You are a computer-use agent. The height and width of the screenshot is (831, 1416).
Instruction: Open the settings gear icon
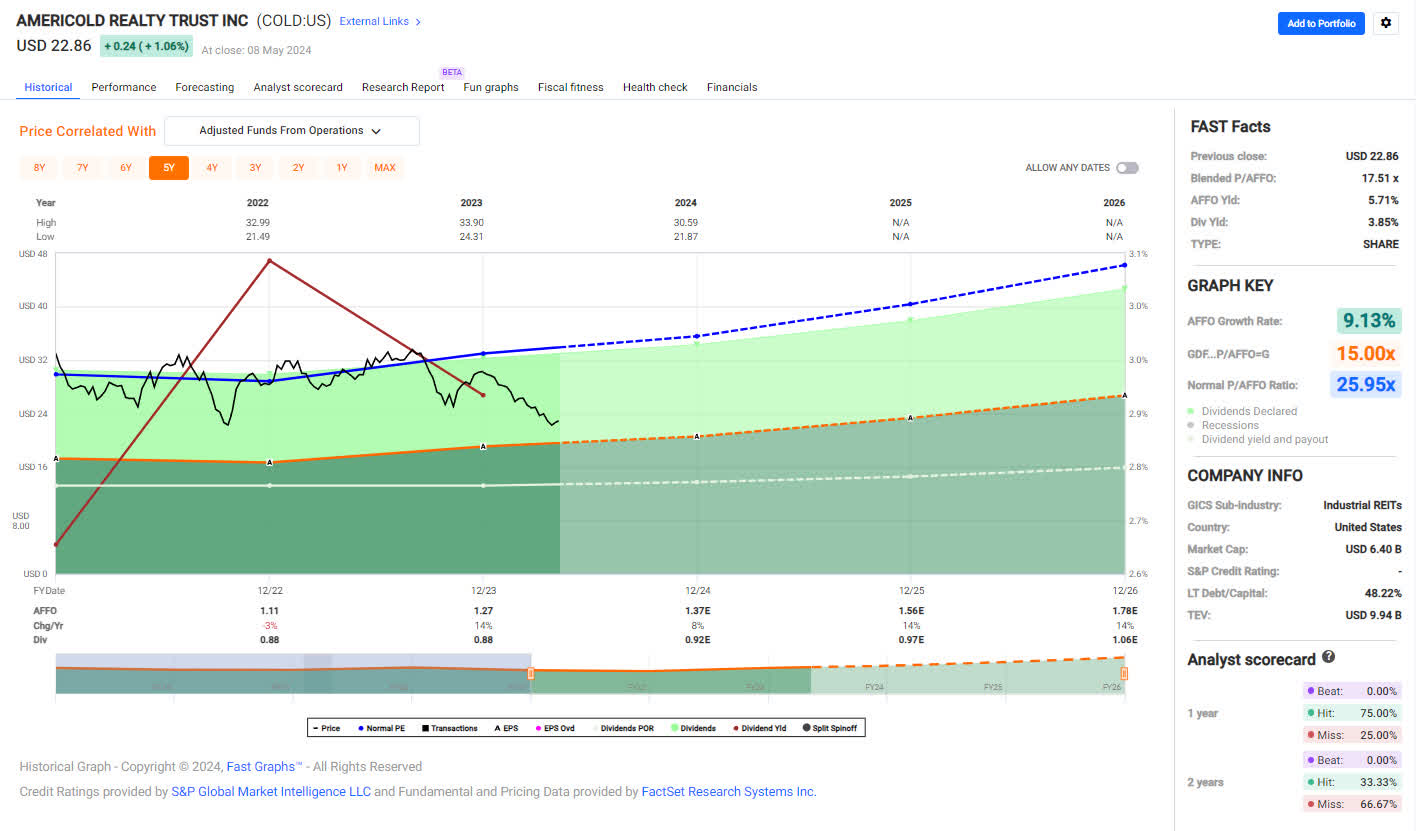pyautogui.click(x=1385, y=22)
